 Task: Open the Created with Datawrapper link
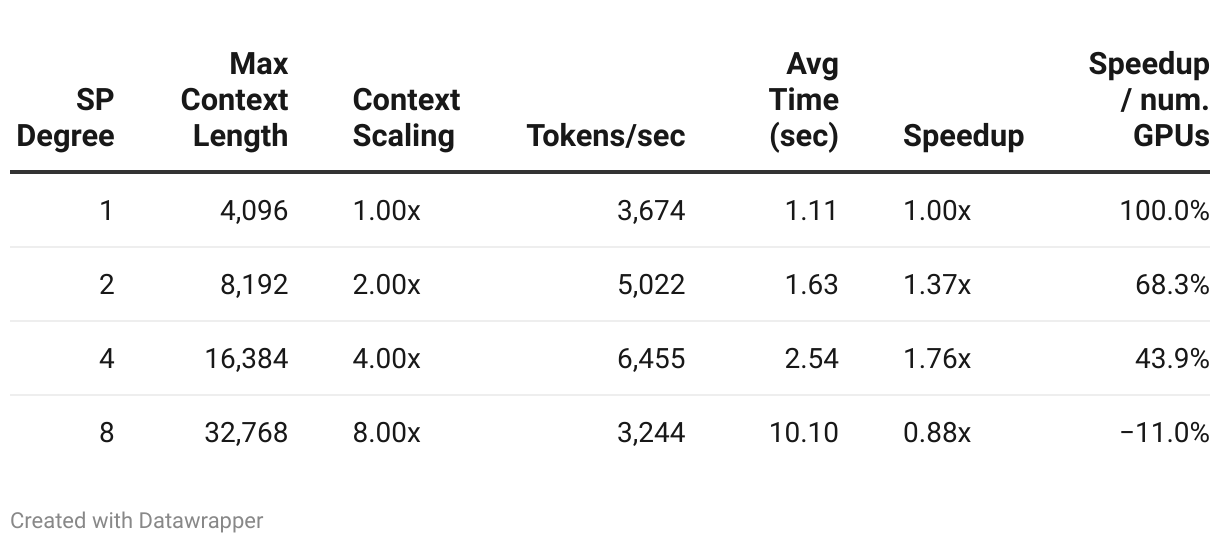click(137, 520)
